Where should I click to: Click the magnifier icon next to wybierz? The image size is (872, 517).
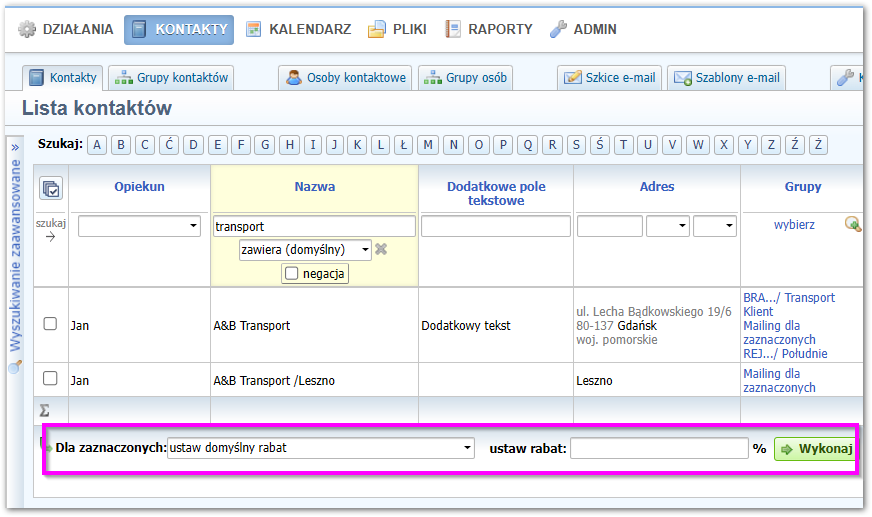852,224
